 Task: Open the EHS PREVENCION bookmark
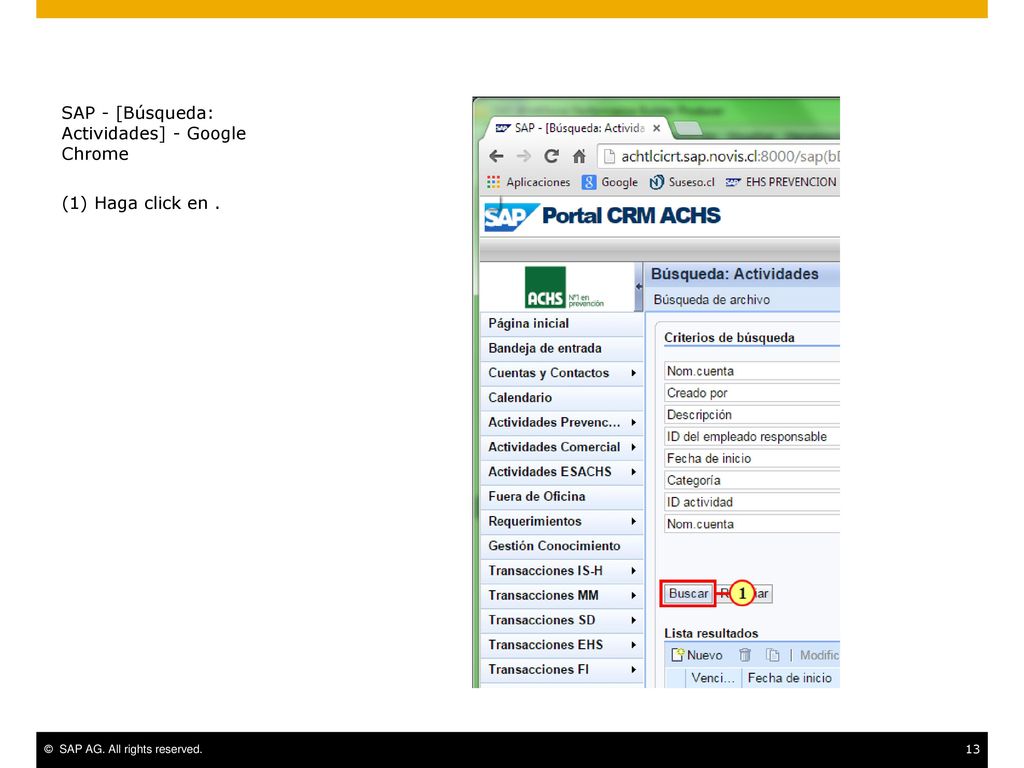pos(781,182)
